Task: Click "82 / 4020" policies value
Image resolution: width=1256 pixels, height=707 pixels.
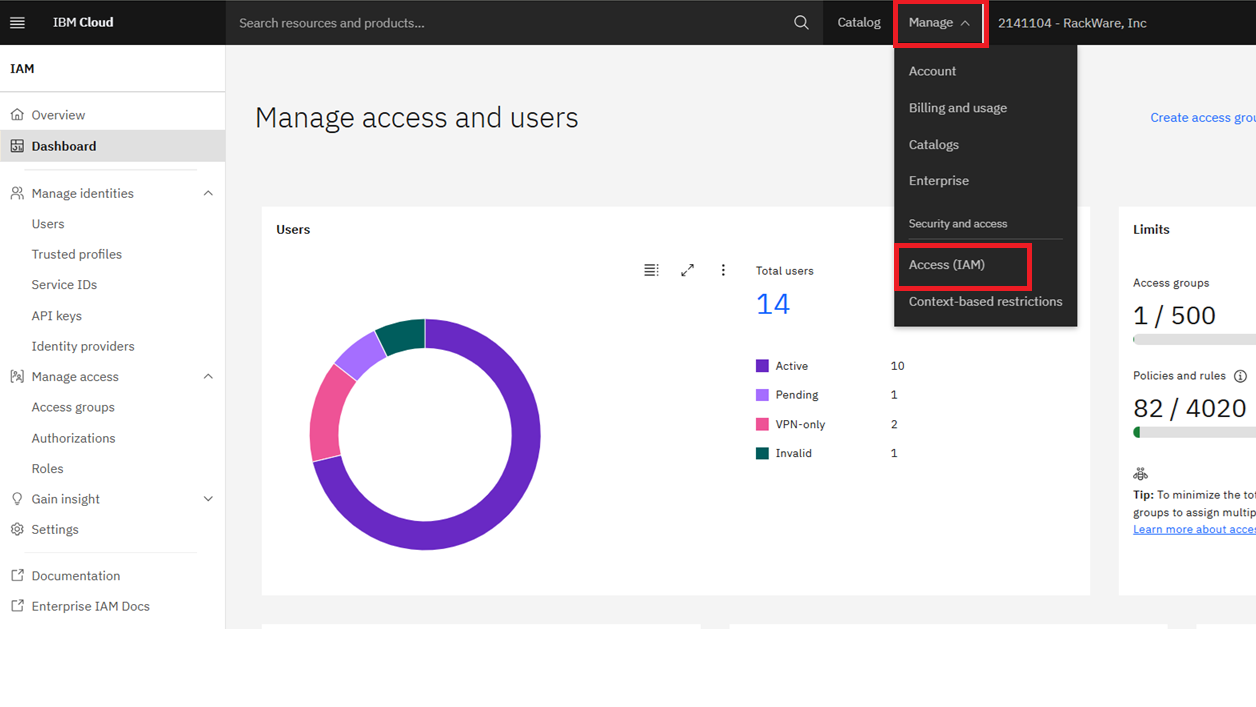Action: click(1189, 409)
